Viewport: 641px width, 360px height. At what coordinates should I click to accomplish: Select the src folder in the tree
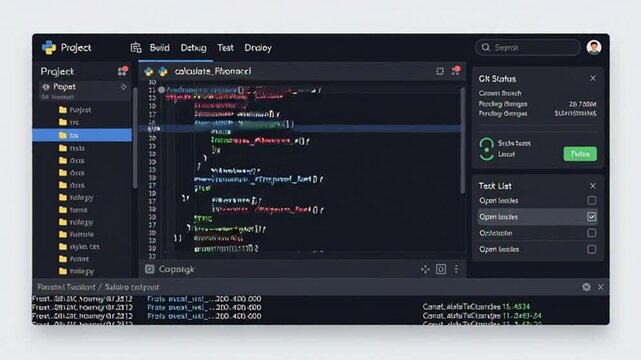tap(69, 122)
